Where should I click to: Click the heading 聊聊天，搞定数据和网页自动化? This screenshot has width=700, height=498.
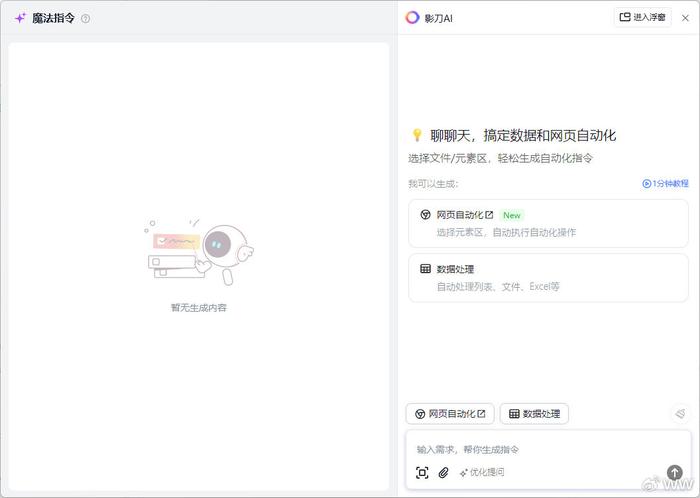point(523,135)
